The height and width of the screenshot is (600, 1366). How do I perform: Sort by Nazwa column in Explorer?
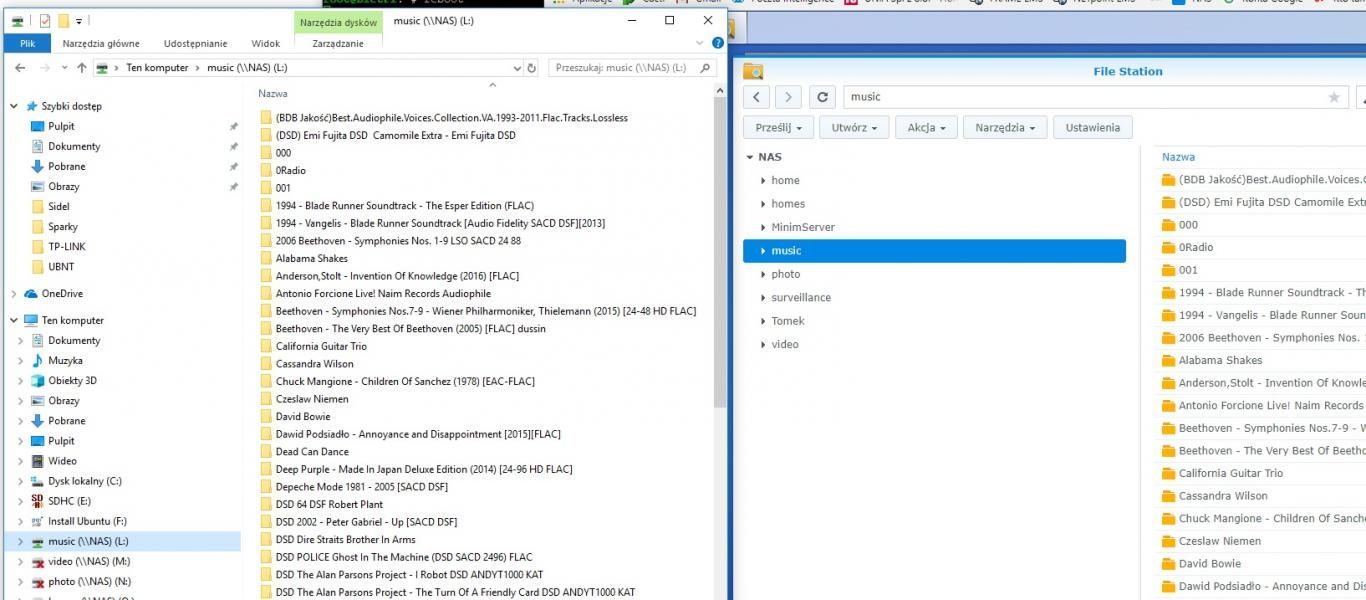tap(273, 93)
